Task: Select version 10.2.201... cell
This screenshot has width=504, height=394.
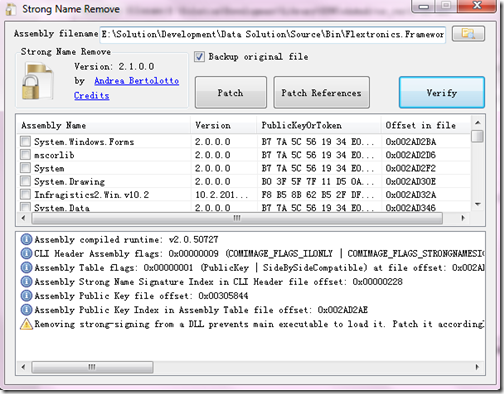Action: pos(221,195)
